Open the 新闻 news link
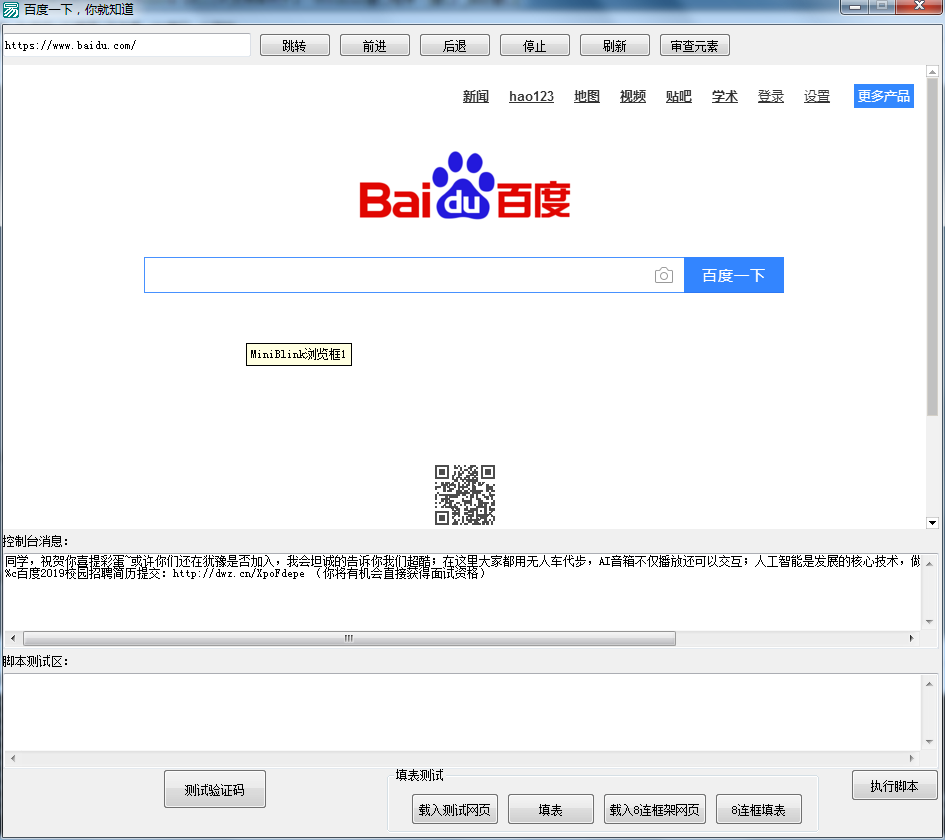Screen dimensions: 945x840 click(476, 96)
